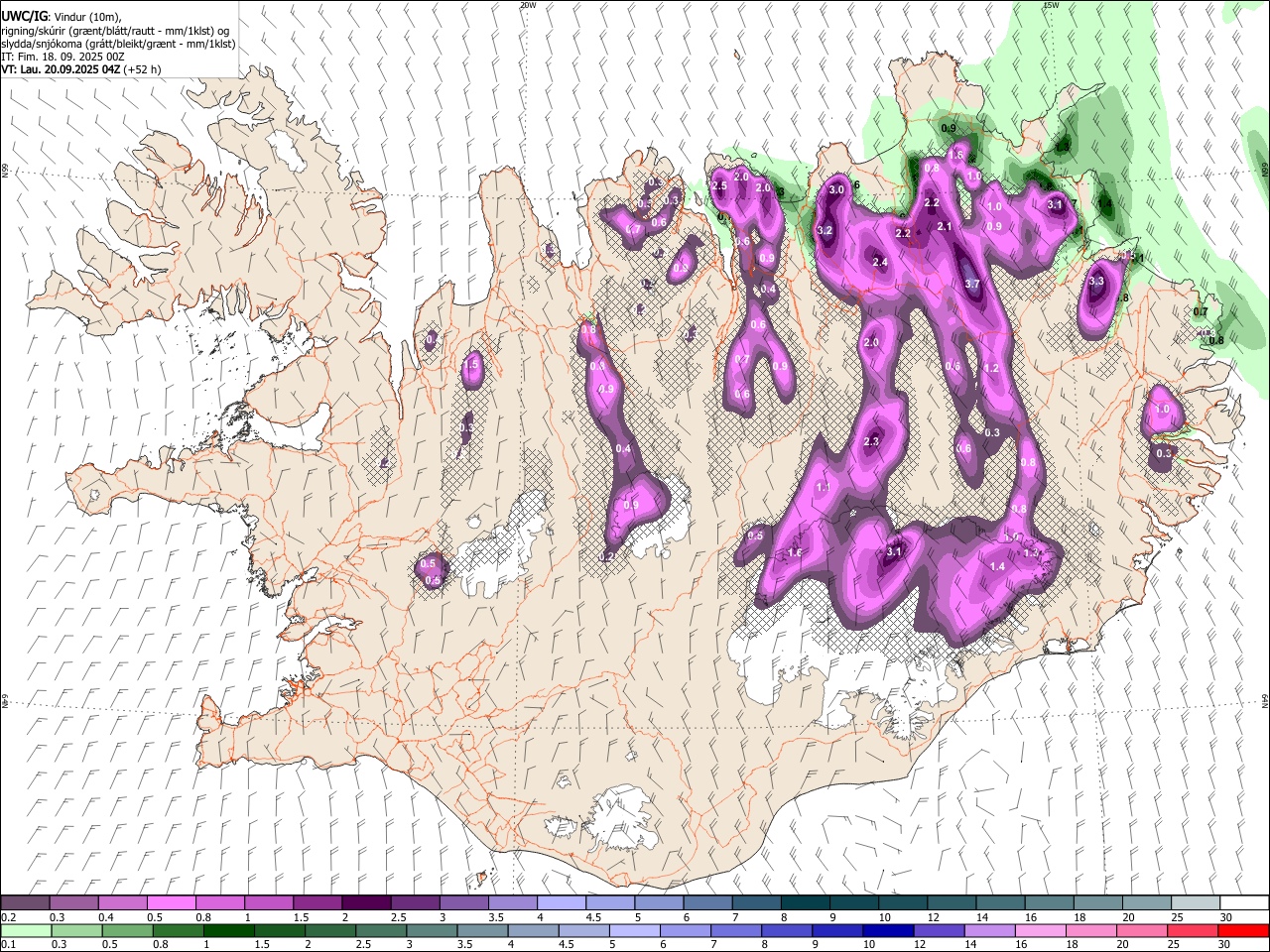Click the '15W' longitude label

[1051, 5]
